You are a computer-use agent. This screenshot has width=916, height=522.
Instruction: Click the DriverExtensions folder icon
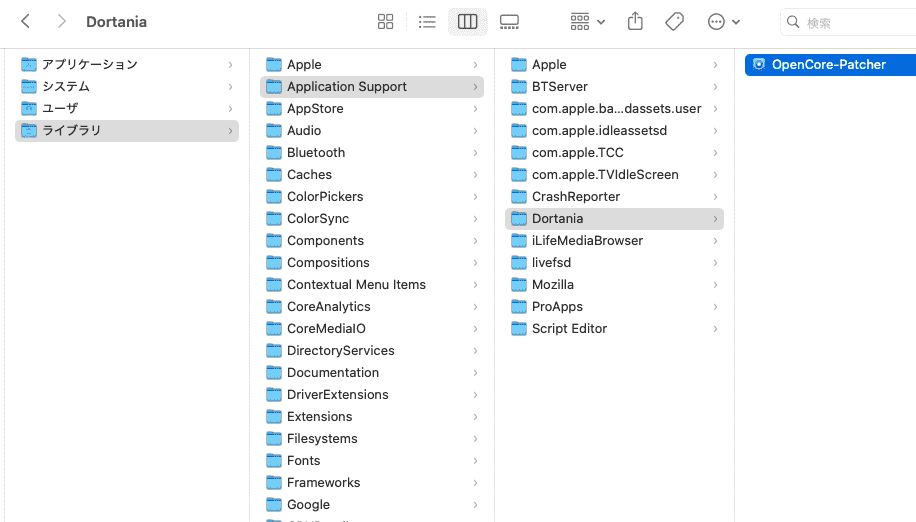pos(273,394)
